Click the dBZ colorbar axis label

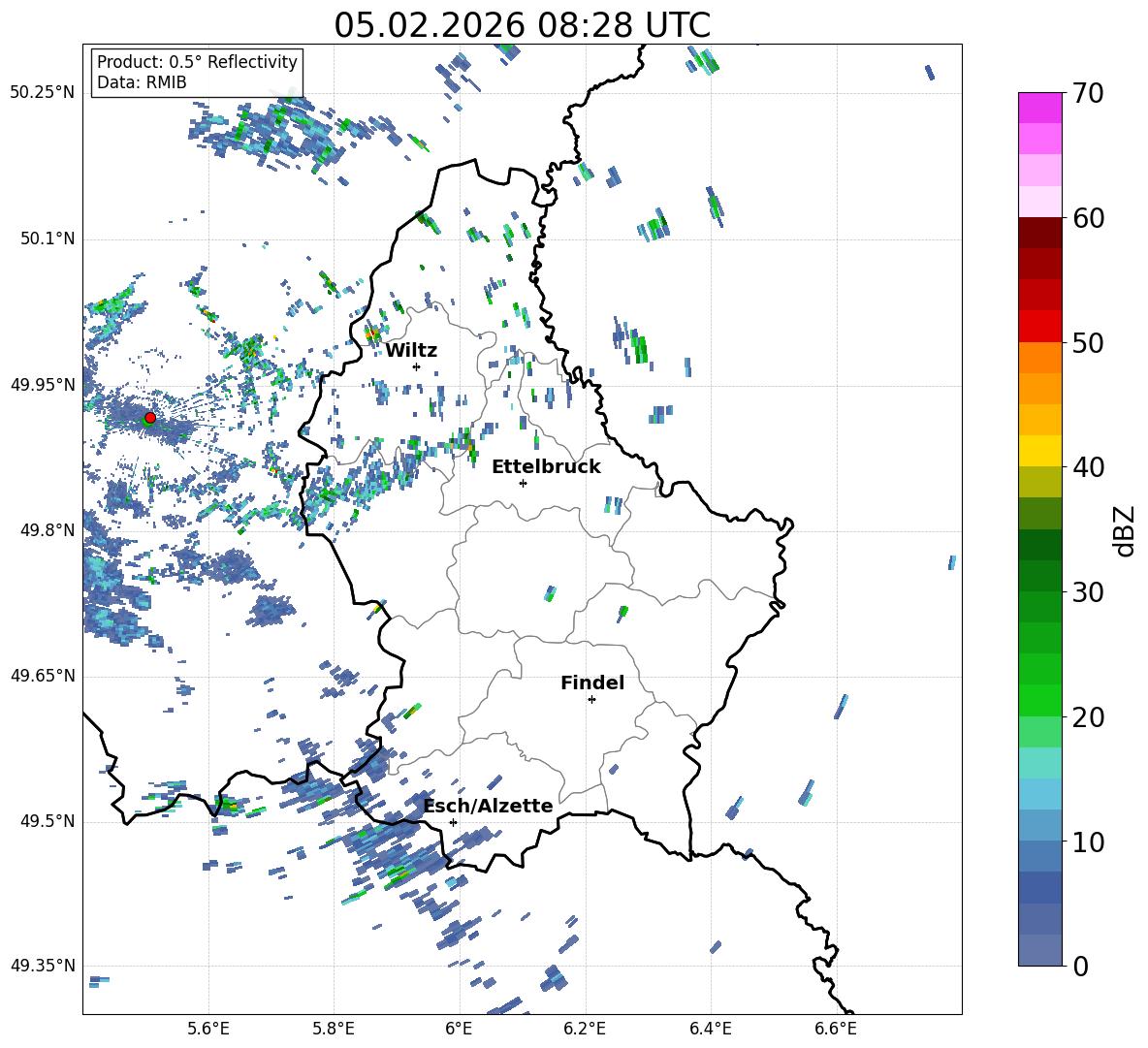pyautogui.click(x=1125, y=530)
